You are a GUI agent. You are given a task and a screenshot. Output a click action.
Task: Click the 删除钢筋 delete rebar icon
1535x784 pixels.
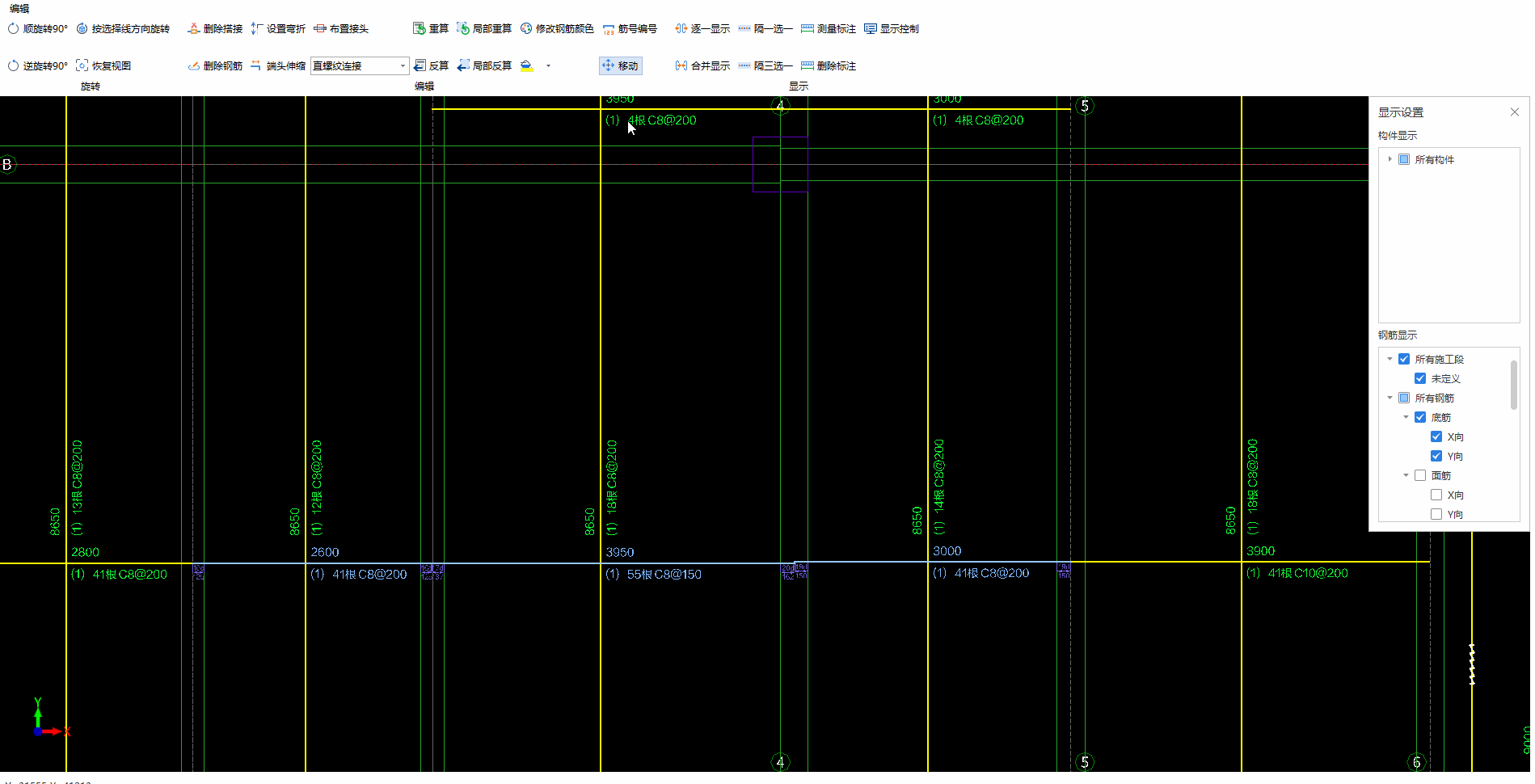coord(193,66)
